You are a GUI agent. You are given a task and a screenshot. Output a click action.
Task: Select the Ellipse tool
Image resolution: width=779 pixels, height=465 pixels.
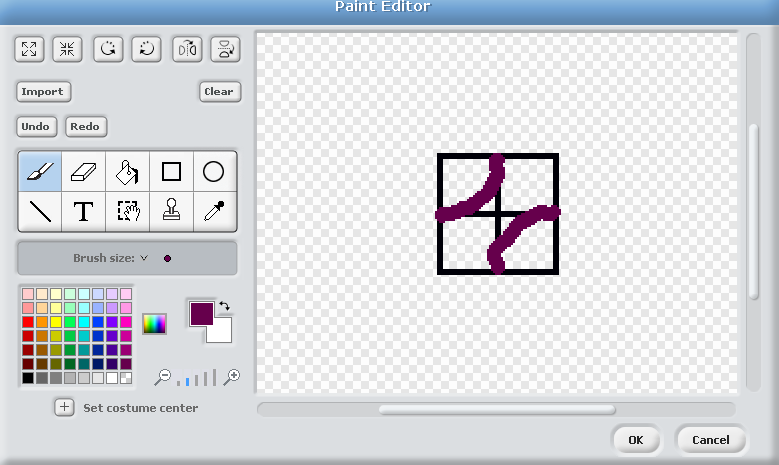click(x=214, y=172)
